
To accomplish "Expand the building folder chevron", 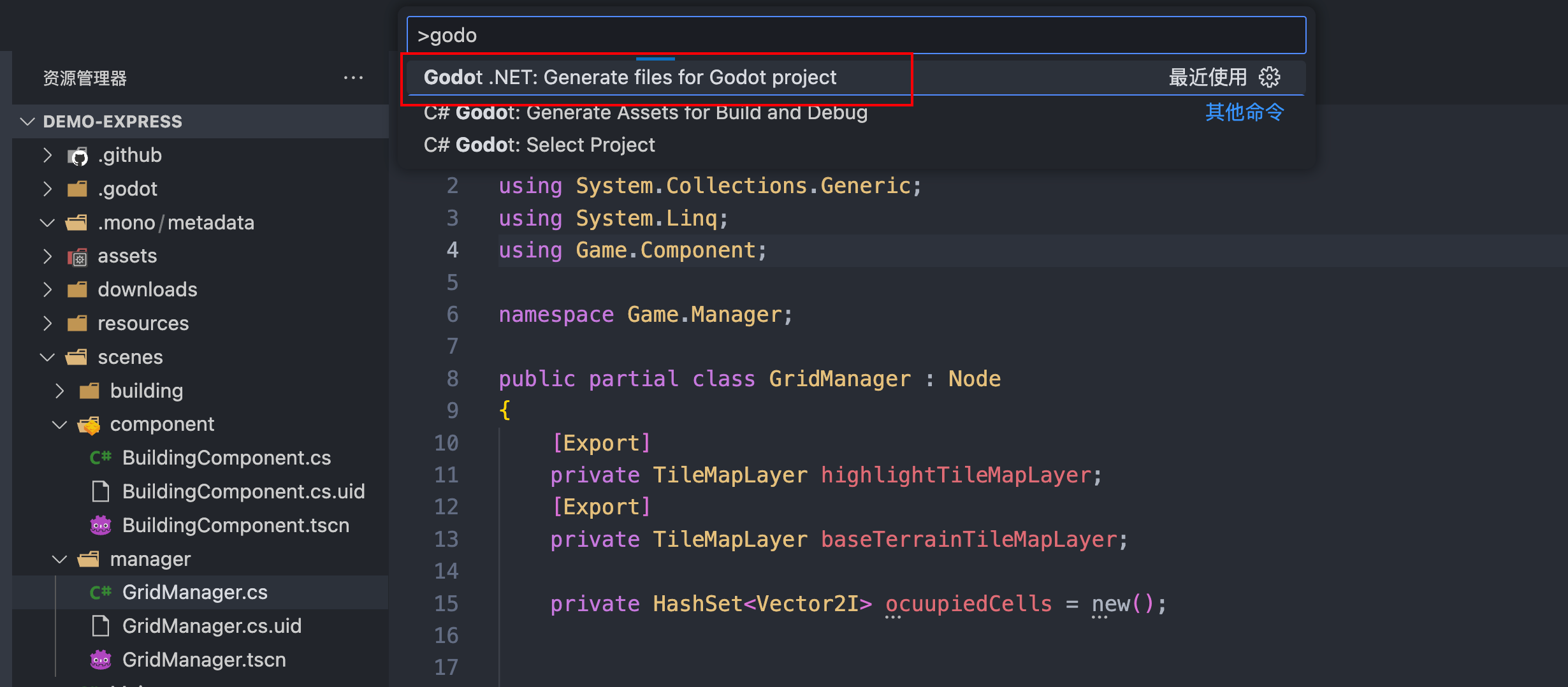I will 60,391.
